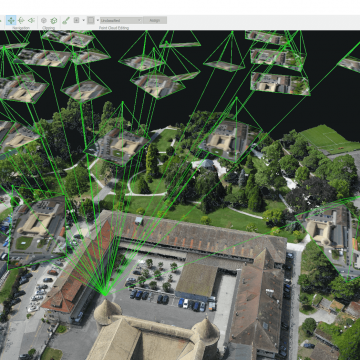Activate the first Clipping tool icon
The width and height of the screenshot is (360, 360).
coord(44,20)
